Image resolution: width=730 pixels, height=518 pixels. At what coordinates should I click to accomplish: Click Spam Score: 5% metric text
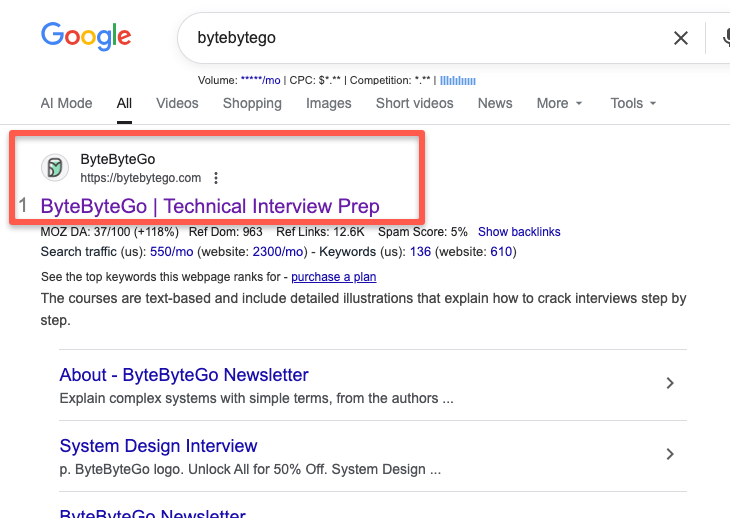point(422,232)
